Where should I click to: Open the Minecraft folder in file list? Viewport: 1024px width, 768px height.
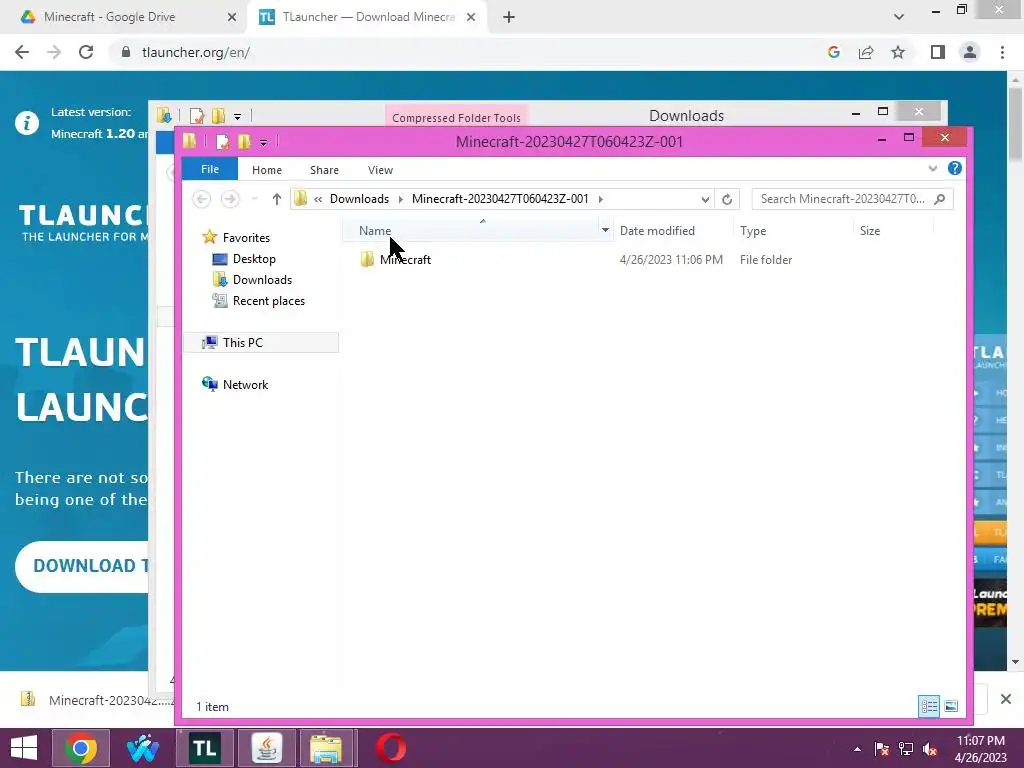[x=395, y=259]
